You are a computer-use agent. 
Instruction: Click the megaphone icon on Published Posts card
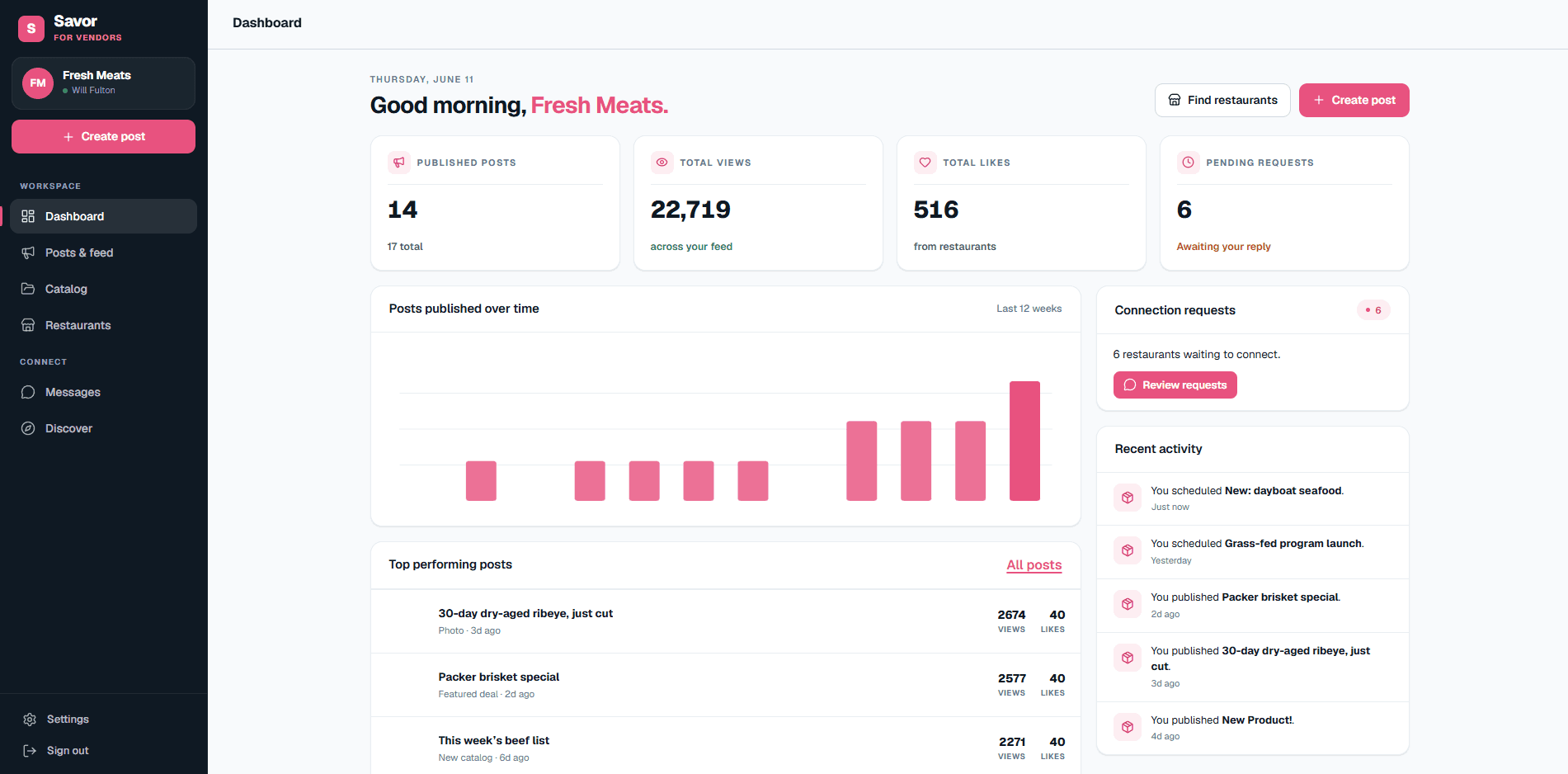399,163
